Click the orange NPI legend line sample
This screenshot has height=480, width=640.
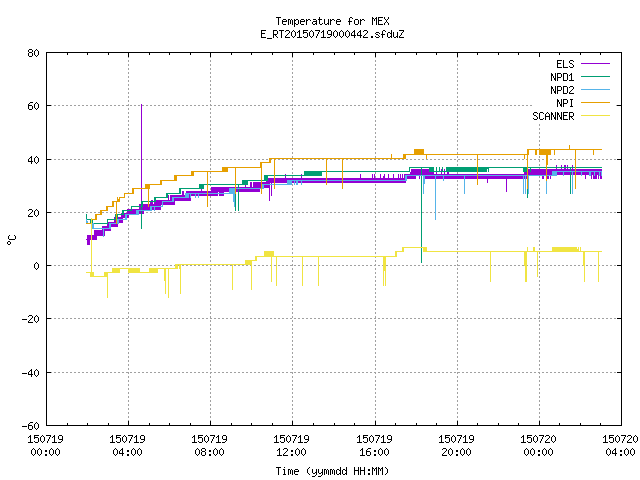[x=595, y=103]
